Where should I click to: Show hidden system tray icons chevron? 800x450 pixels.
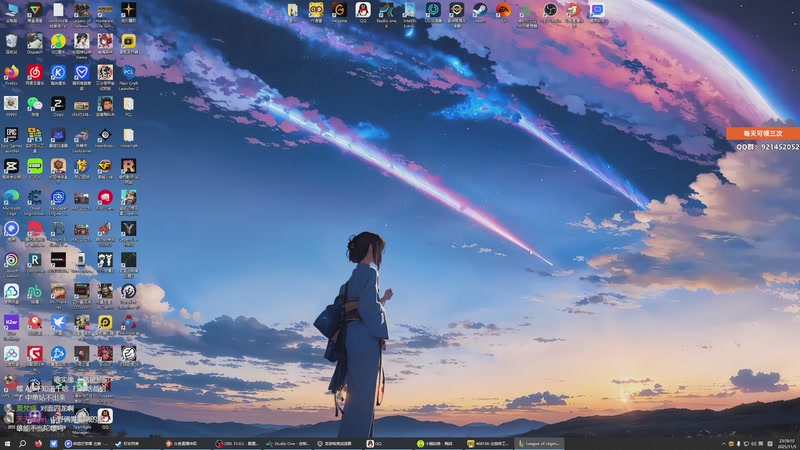[723, 444]
